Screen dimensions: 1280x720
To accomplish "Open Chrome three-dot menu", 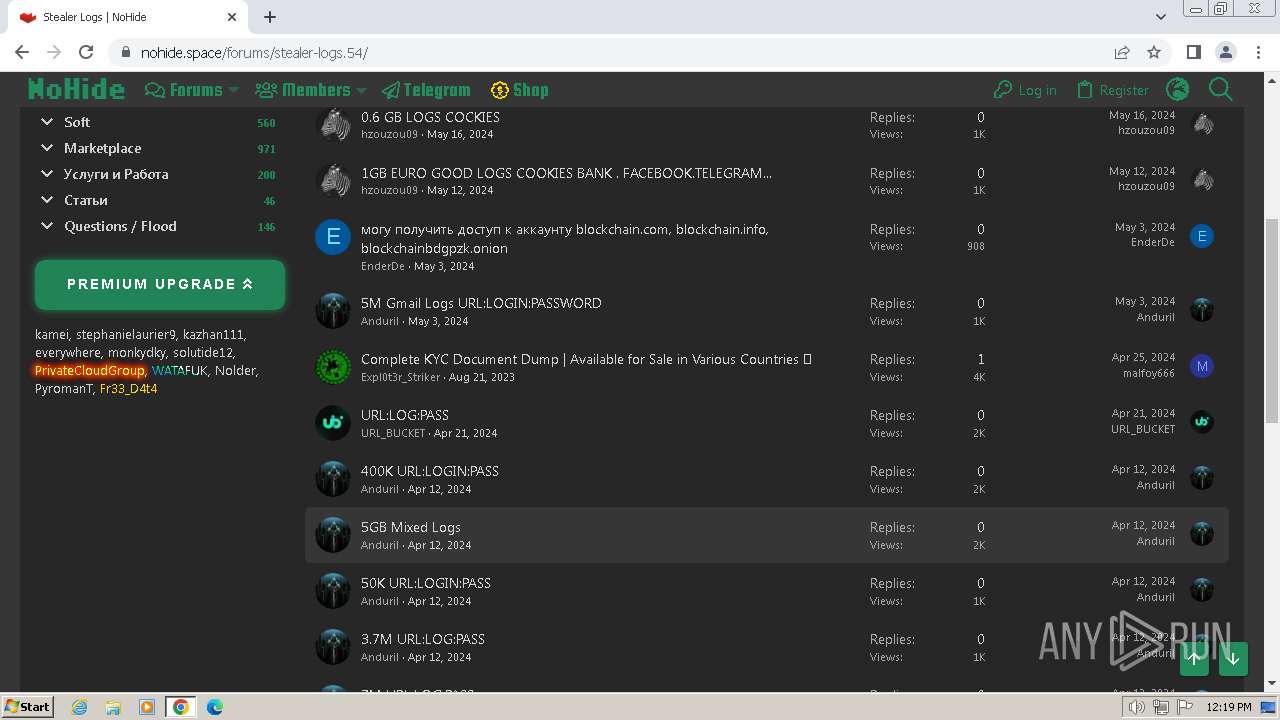I will tap(1258, 52).
